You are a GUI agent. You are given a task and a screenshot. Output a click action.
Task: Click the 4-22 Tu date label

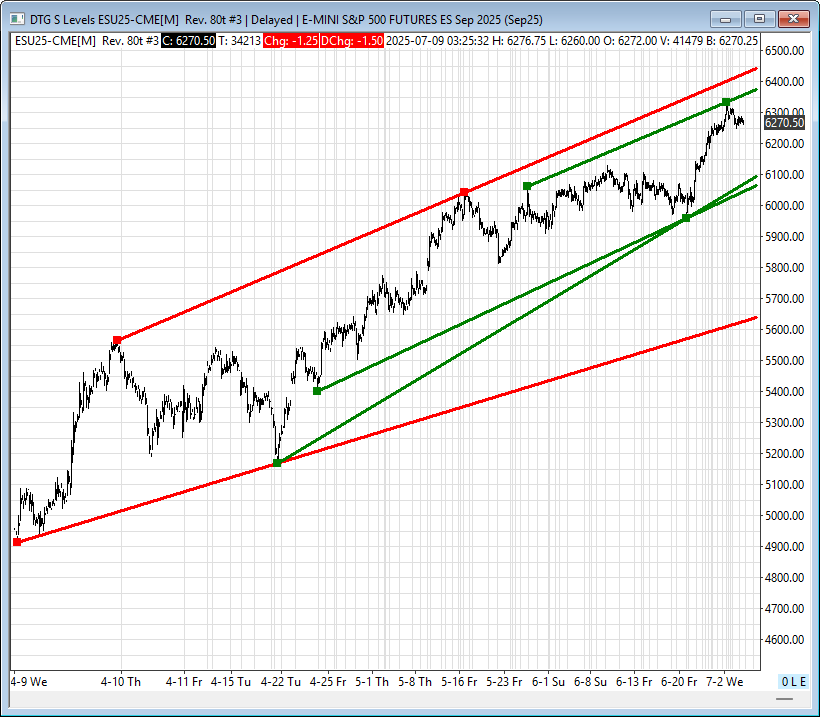click(x=280, y=682)
